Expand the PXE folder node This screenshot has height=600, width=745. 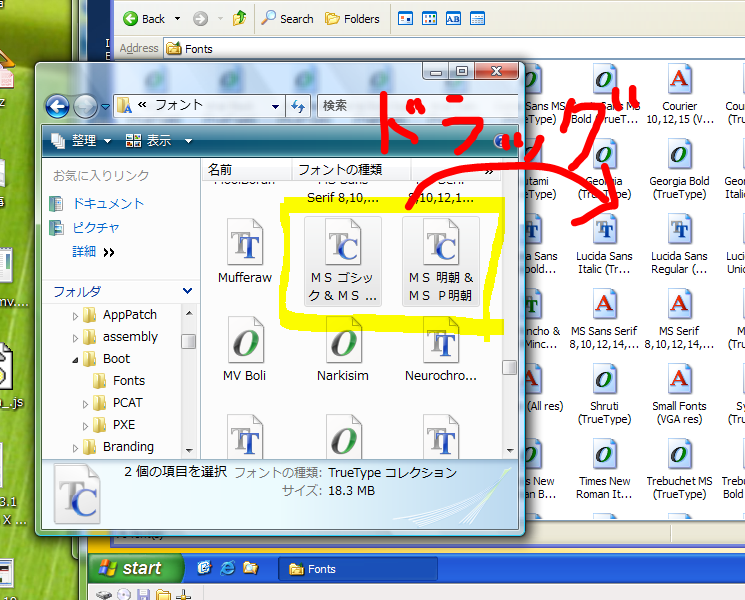point(85,426)
